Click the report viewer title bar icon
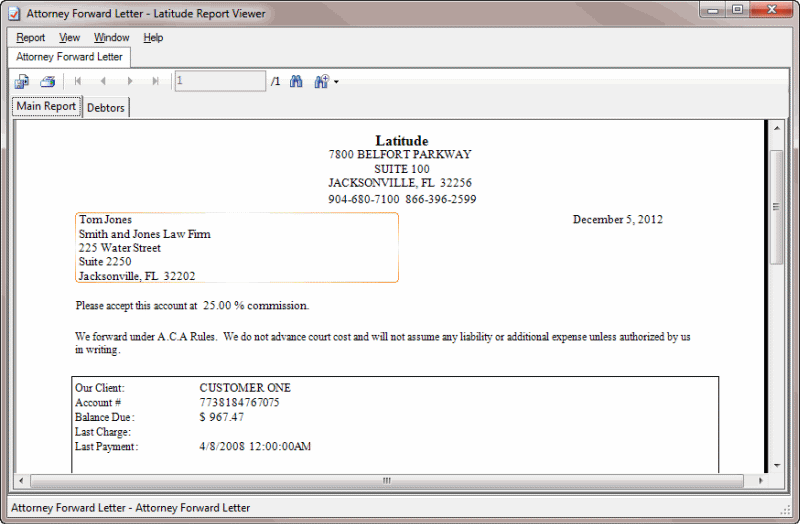This screenshot has width=800, height=524. (x=14, y=14)
